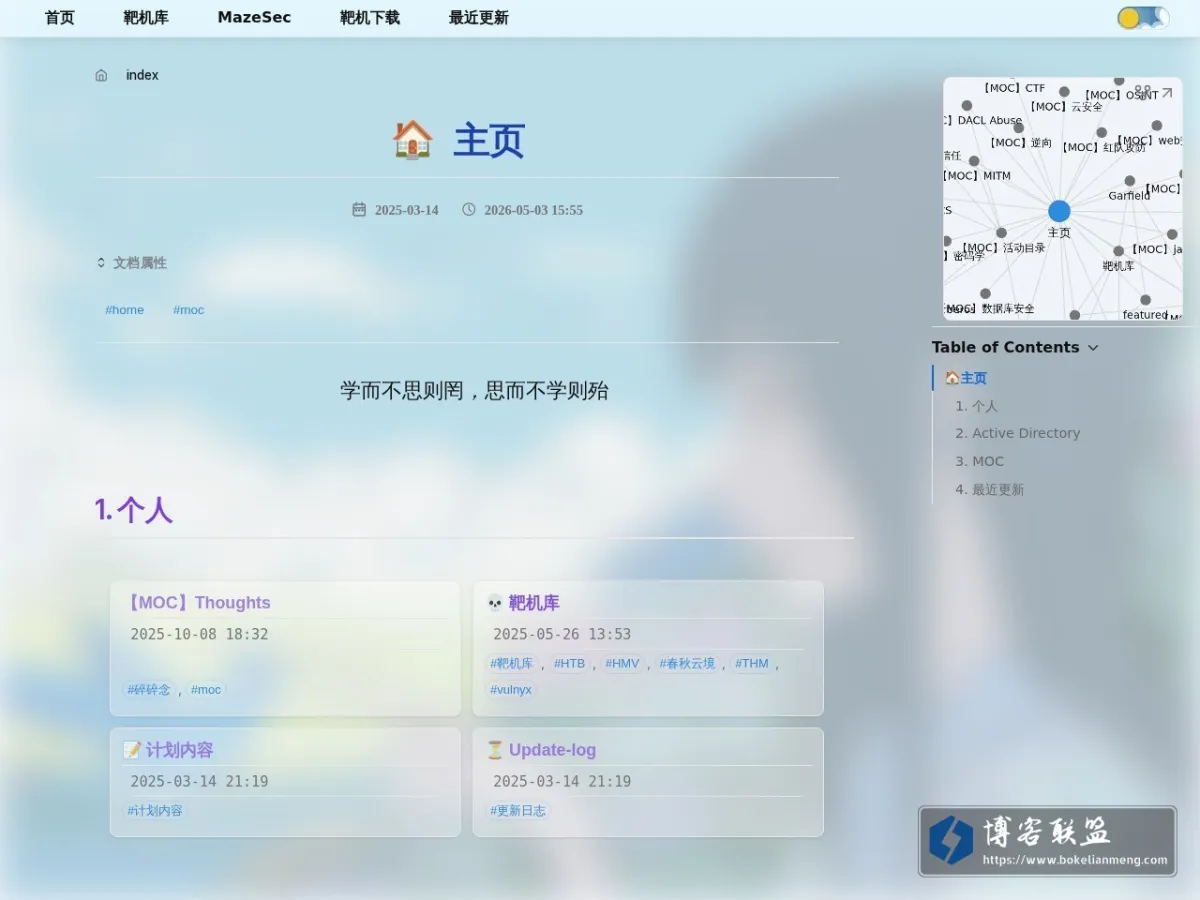Click the house emoji in page title
Image resolution: width=1200 pixels, height=900 pixels.
(412, 140)
